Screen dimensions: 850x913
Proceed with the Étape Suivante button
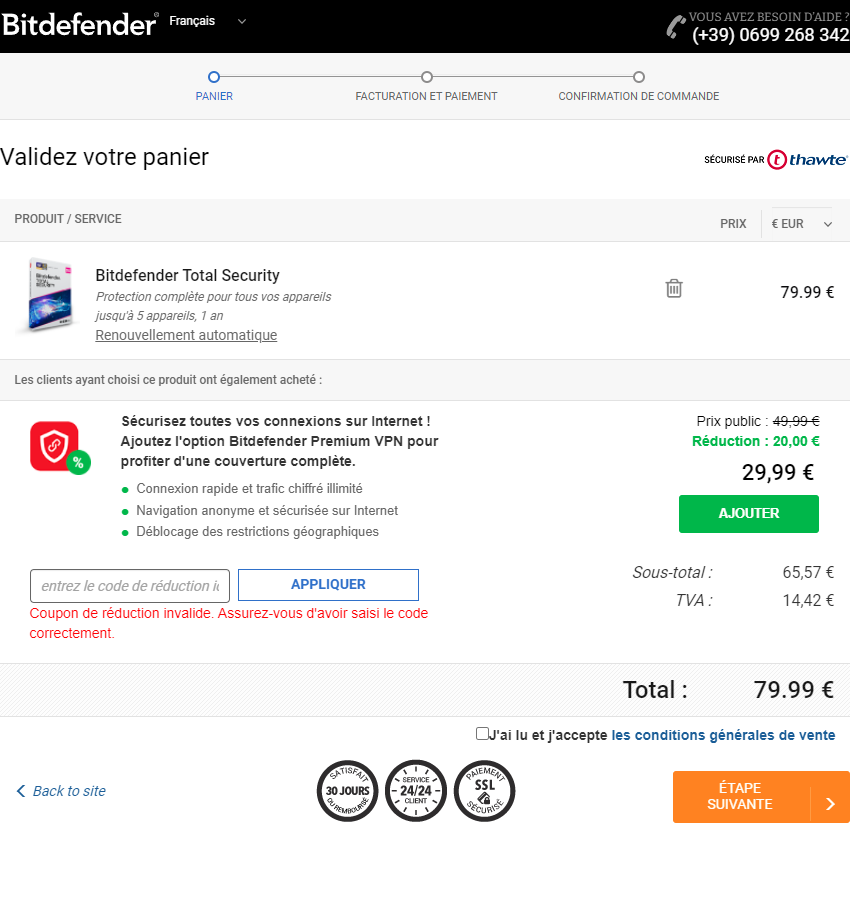760,797
